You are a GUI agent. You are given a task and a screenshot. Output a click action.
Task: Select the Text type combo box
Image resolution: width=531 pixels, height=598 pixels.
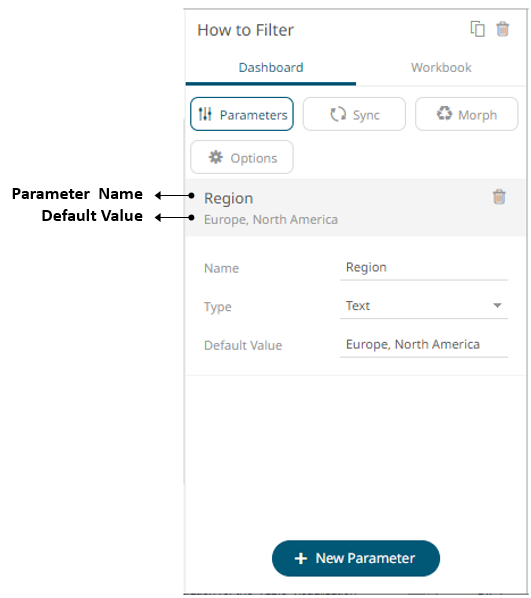click(x=424, y=306)
